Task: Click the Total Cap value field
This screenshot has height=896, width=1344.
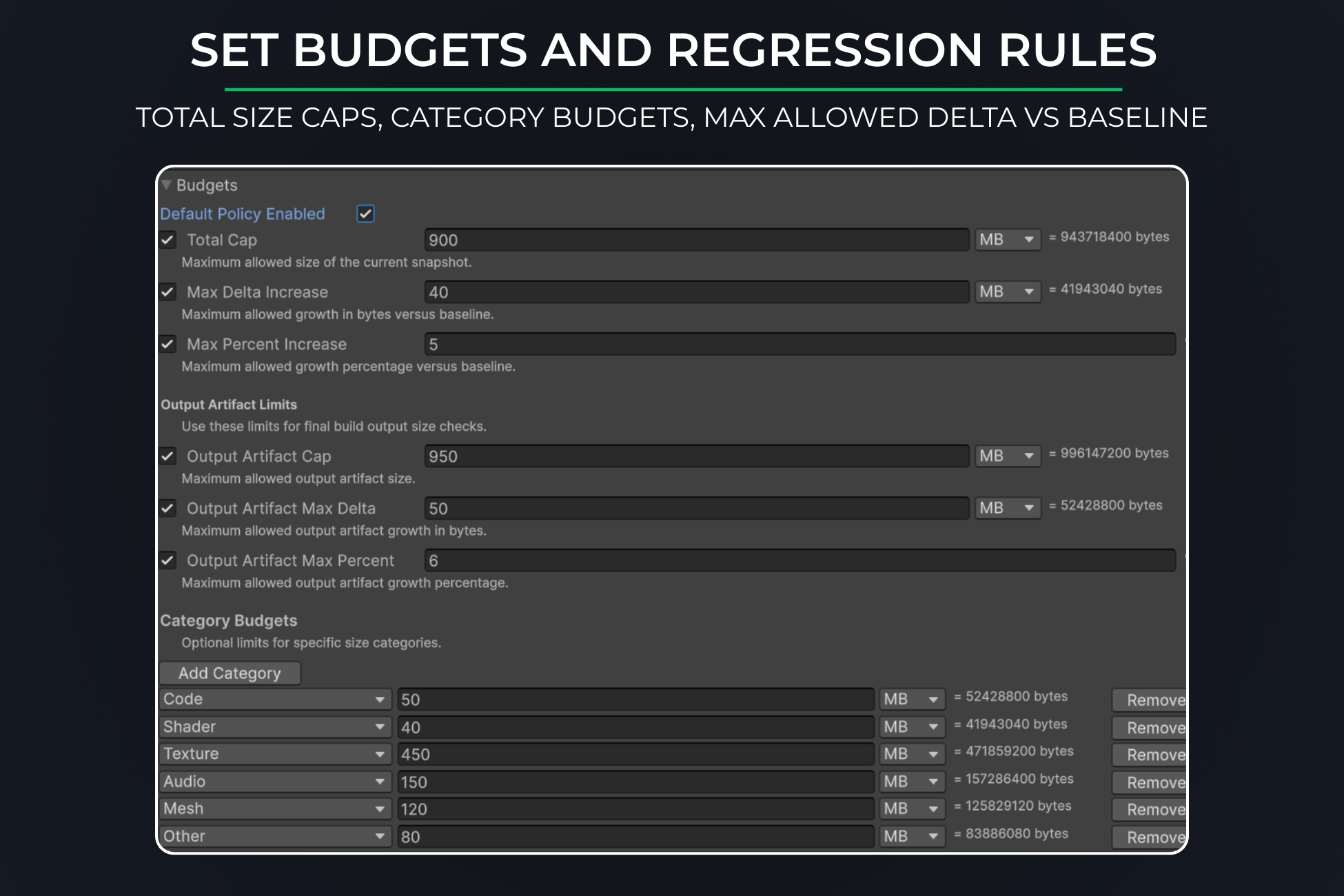Action: [x=696, y=240]
